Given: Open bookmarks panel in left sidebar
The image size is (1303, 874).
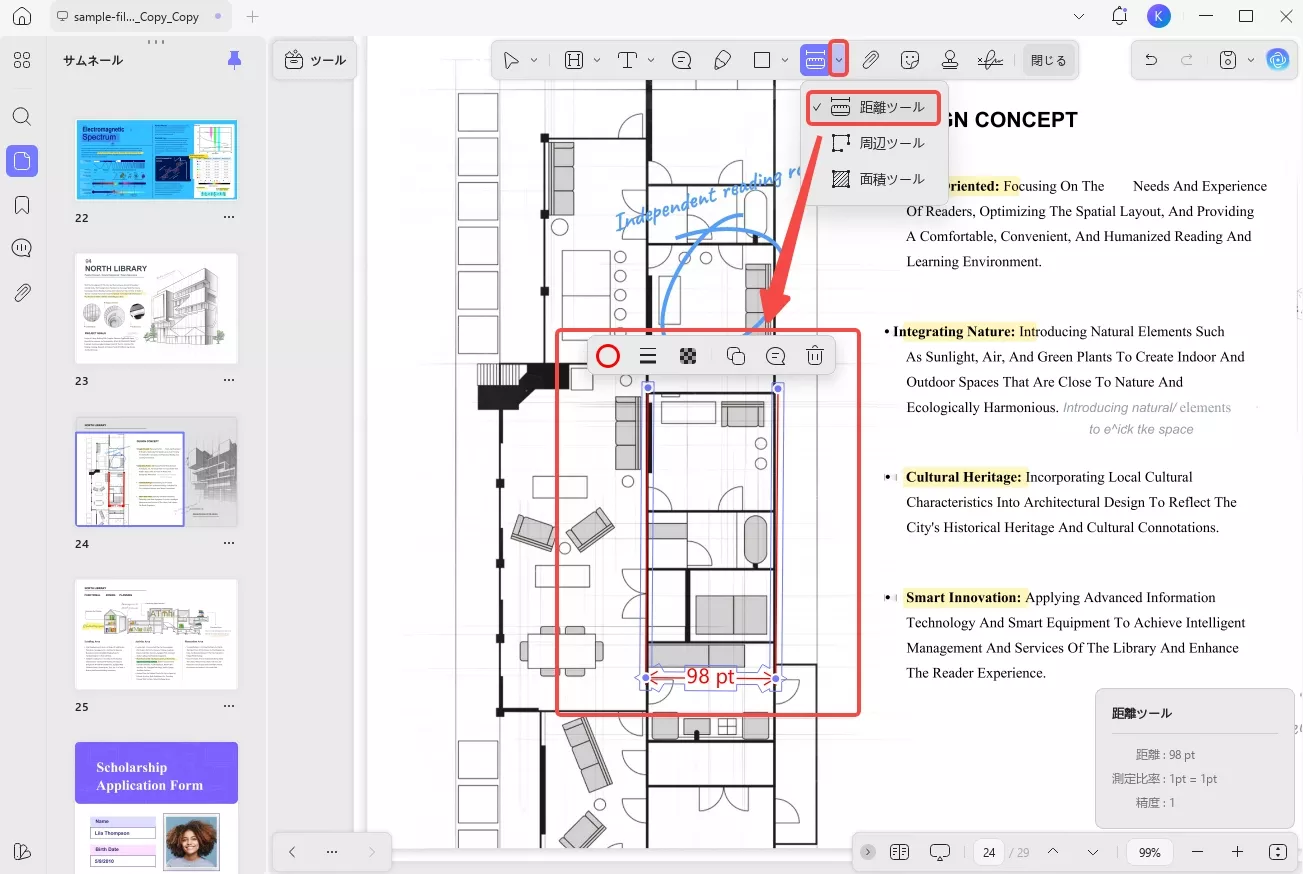Looking at the screenshot, I should [22, 205].
